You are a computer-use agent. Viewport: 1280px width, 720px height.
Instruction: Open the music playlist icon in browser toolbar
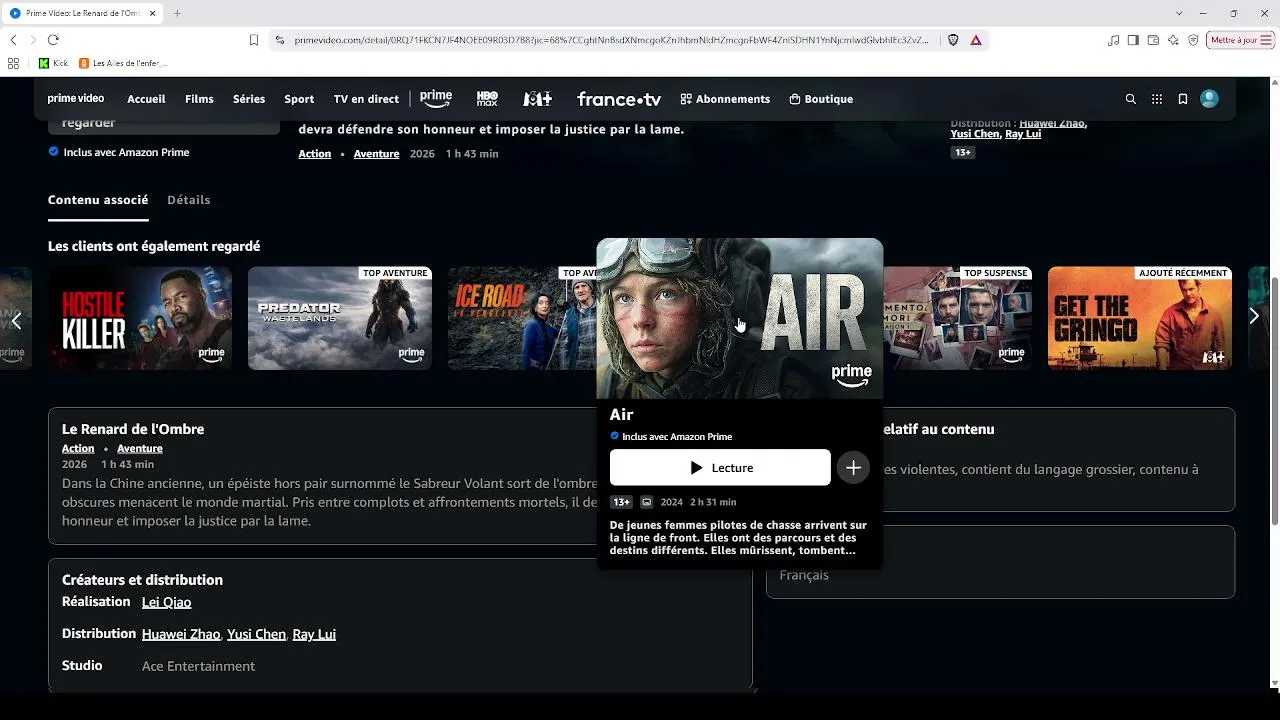point(1114,40)
